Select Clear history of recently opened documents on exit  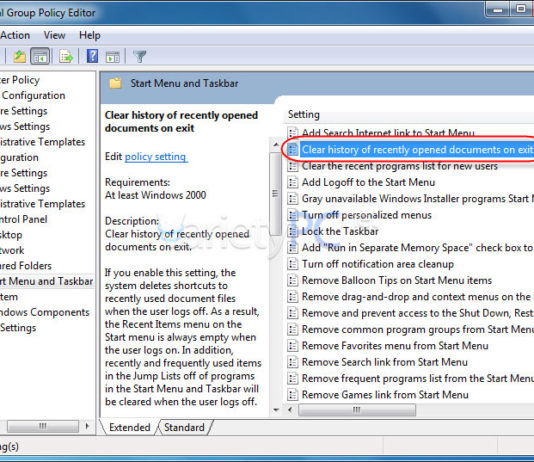click(417, 150)
